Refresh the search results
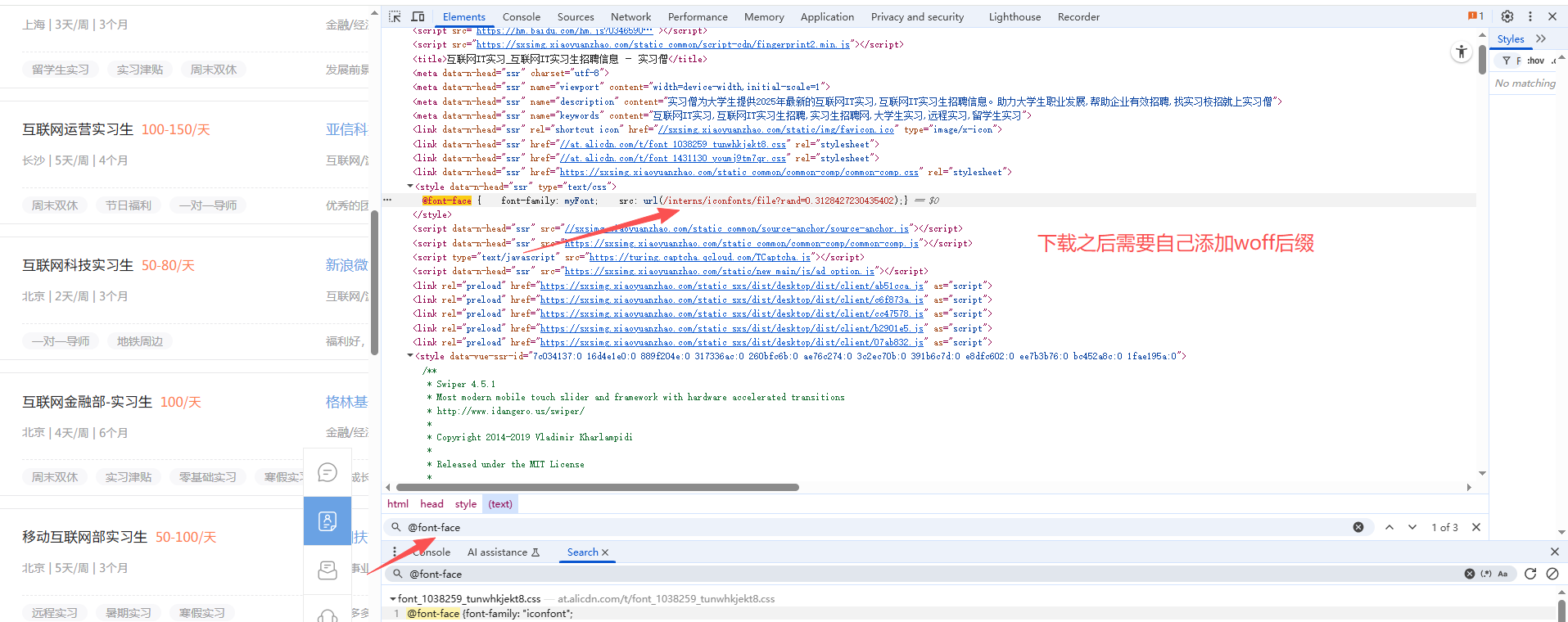 click(1530, 574)
